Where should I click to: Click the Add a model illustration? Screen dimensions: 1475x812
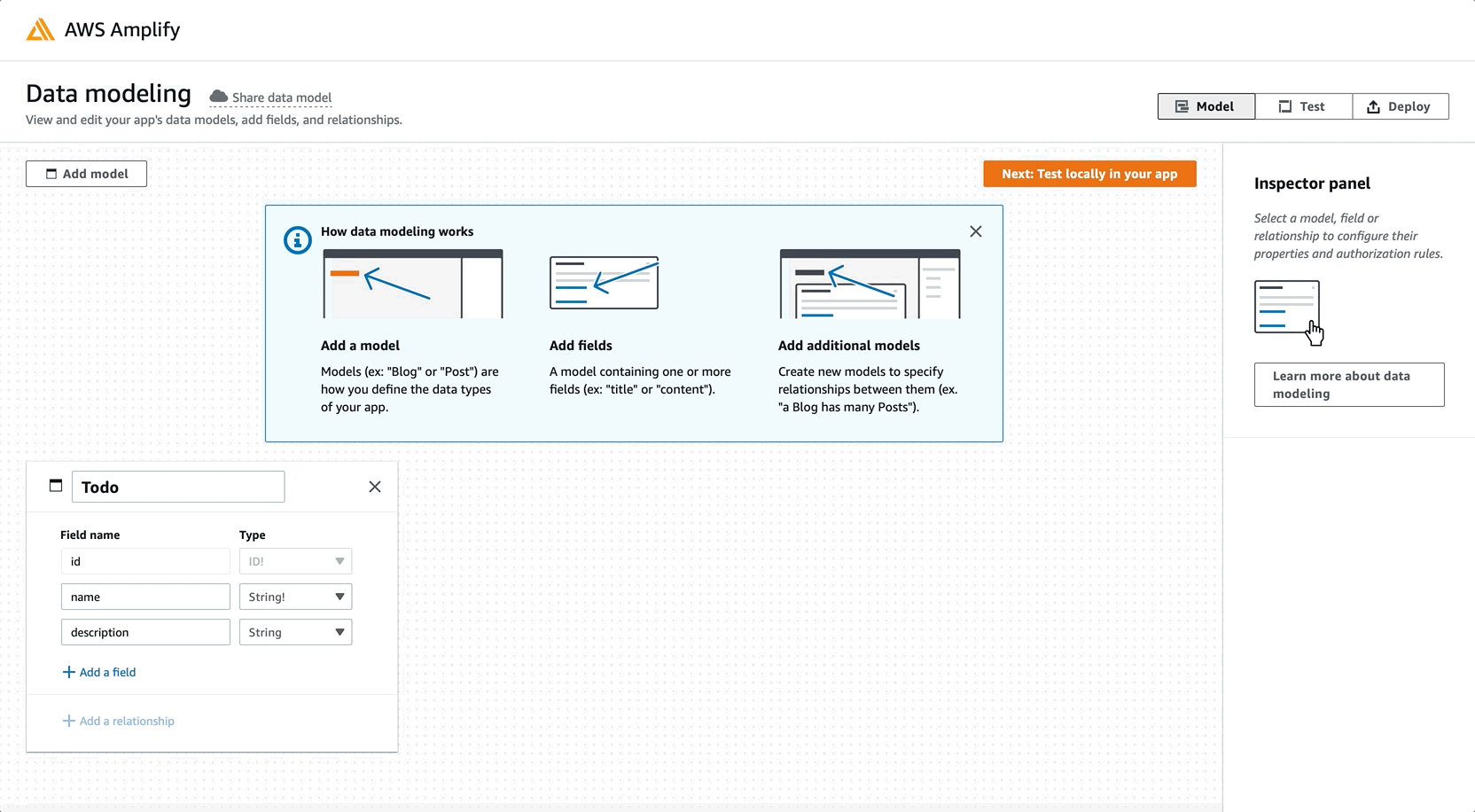pos(413,284)
